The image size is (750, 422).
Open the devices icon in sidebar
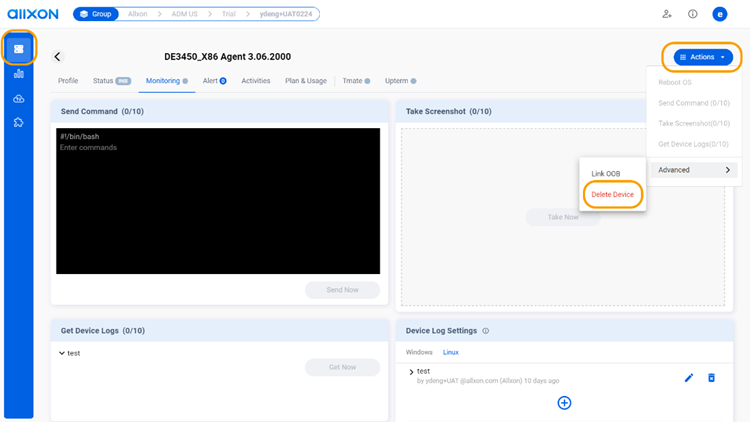click(x=18, y=49)
